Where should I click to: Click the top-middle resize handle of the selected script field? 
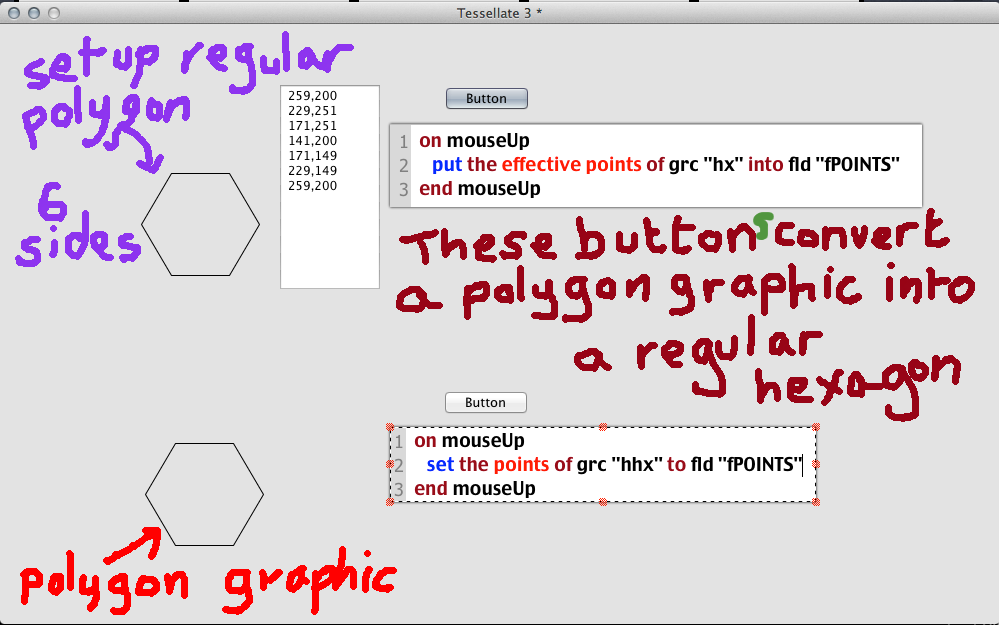(x=603, y=427)
